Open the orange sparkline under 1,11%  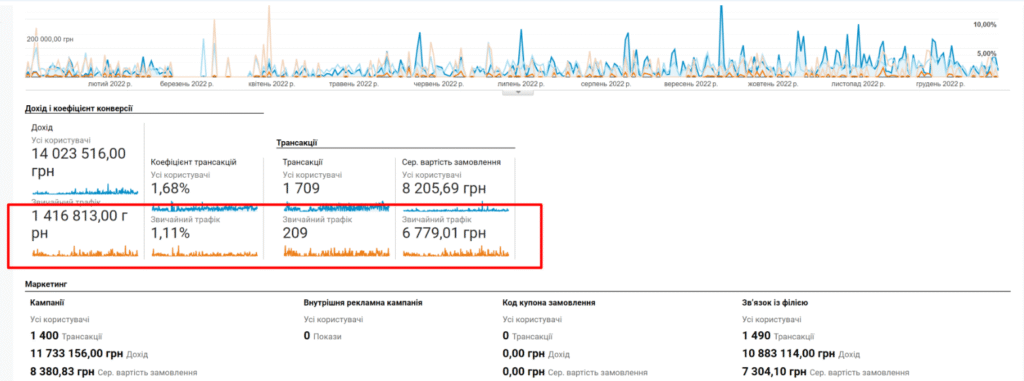pos(205,252)
